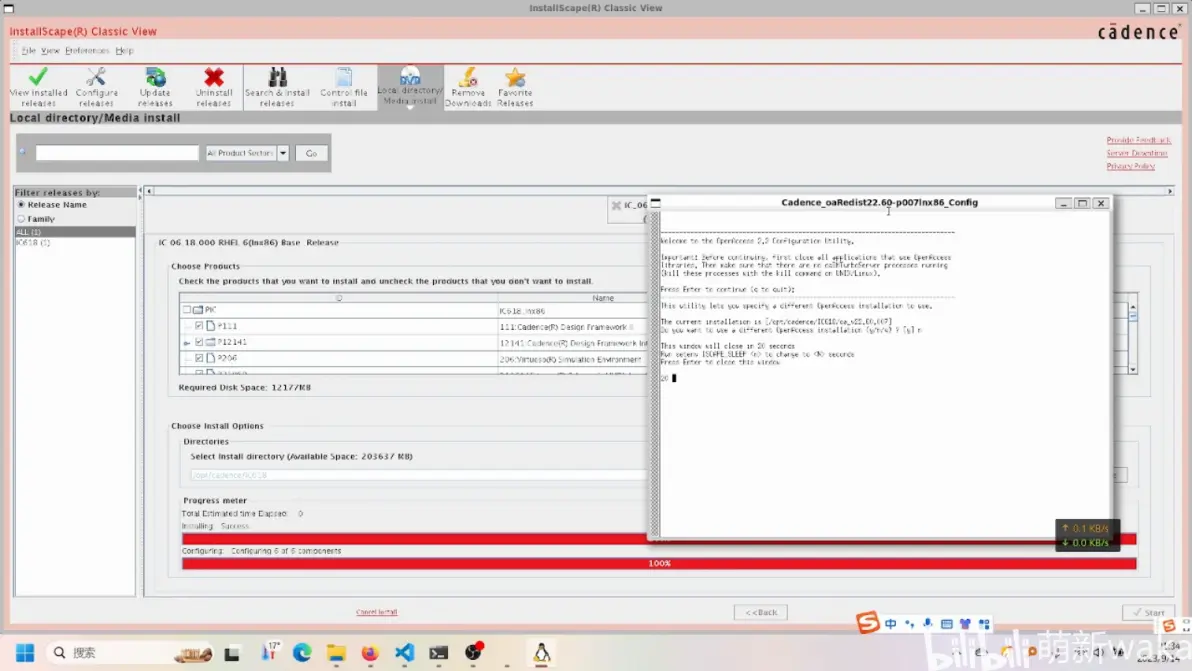Open Linux penguin app in taskbar

pos(541,653)
